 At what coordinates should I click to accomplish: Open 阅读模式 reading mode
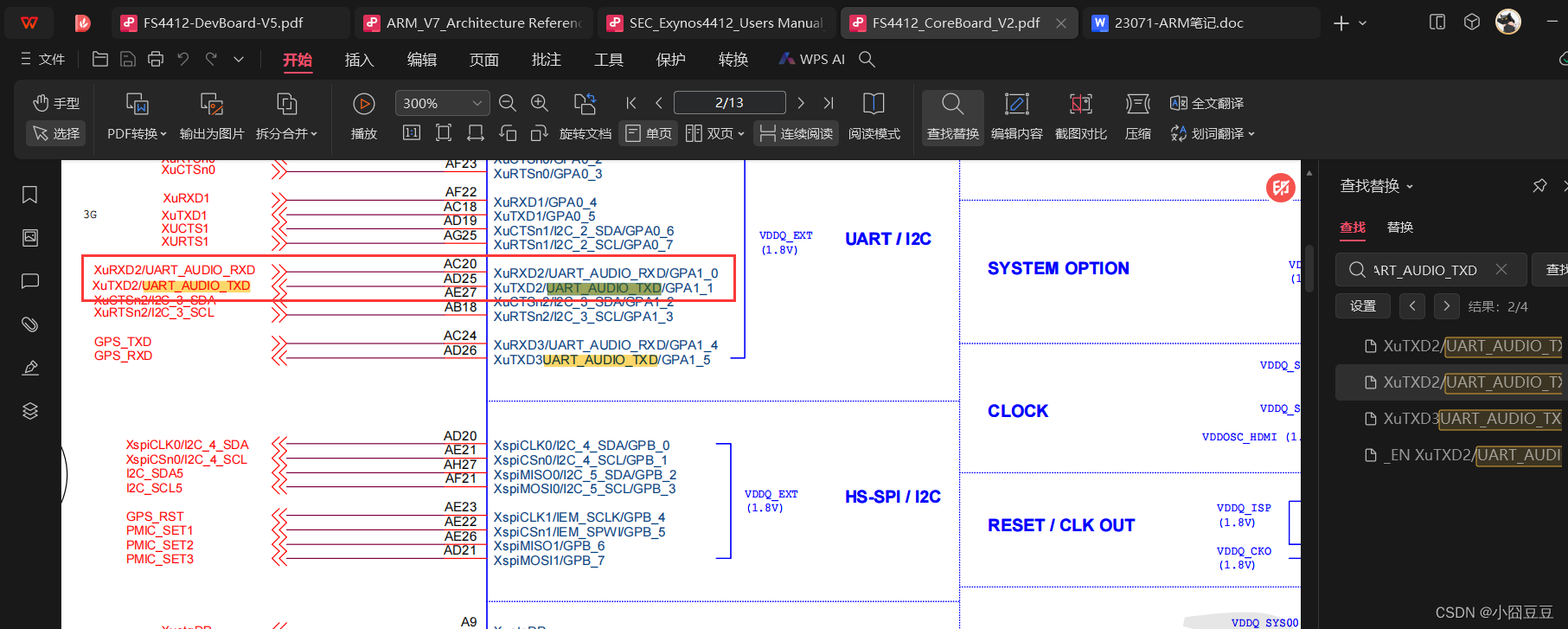click(874, 117)
